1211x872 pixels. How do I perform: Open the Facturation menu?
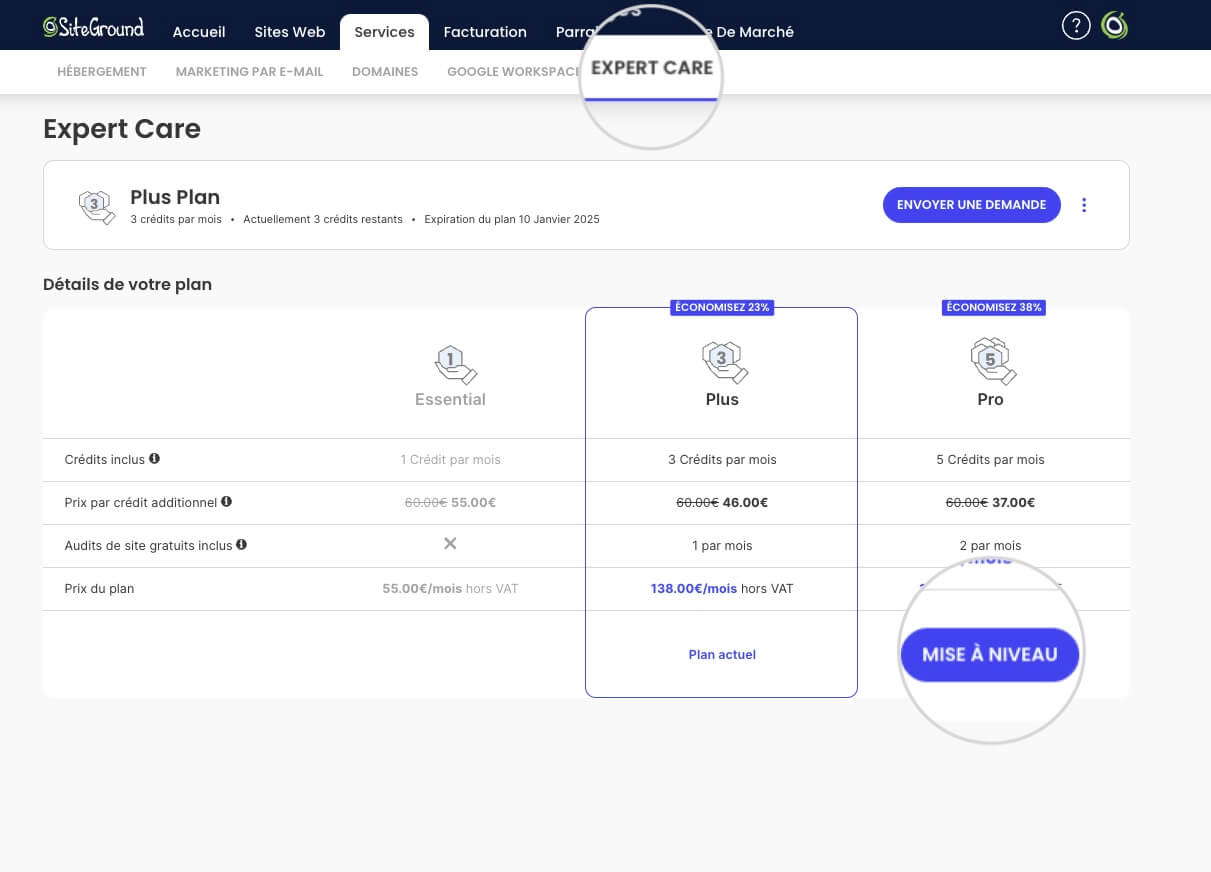pos(485,32)
